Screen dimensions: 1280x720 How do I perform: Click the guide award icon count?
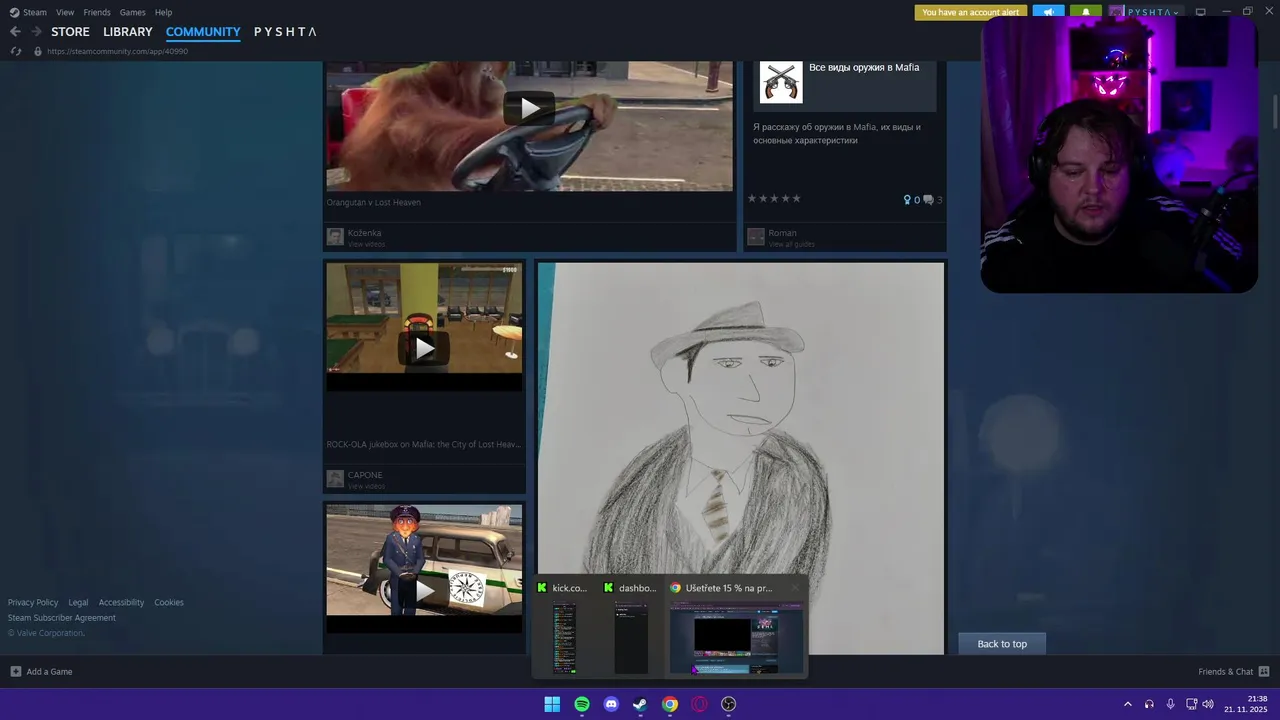911,200
